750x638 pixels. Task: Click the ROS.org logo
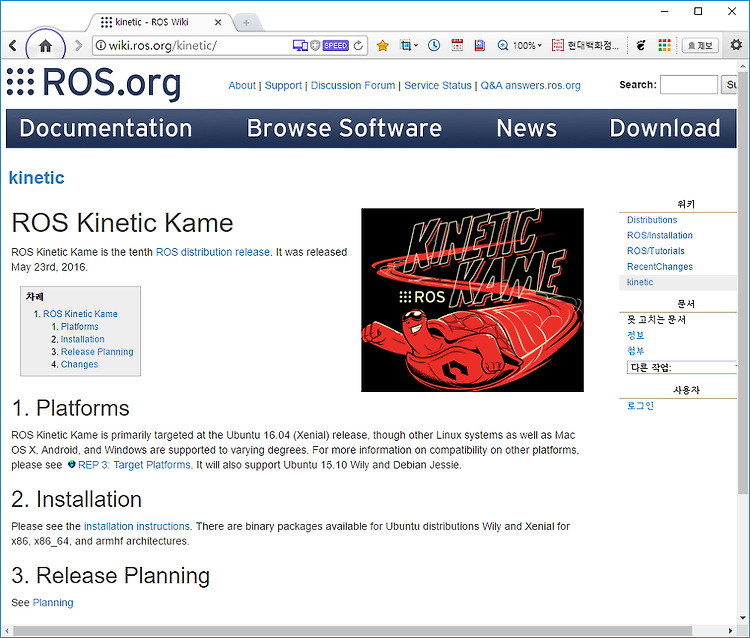94,83
